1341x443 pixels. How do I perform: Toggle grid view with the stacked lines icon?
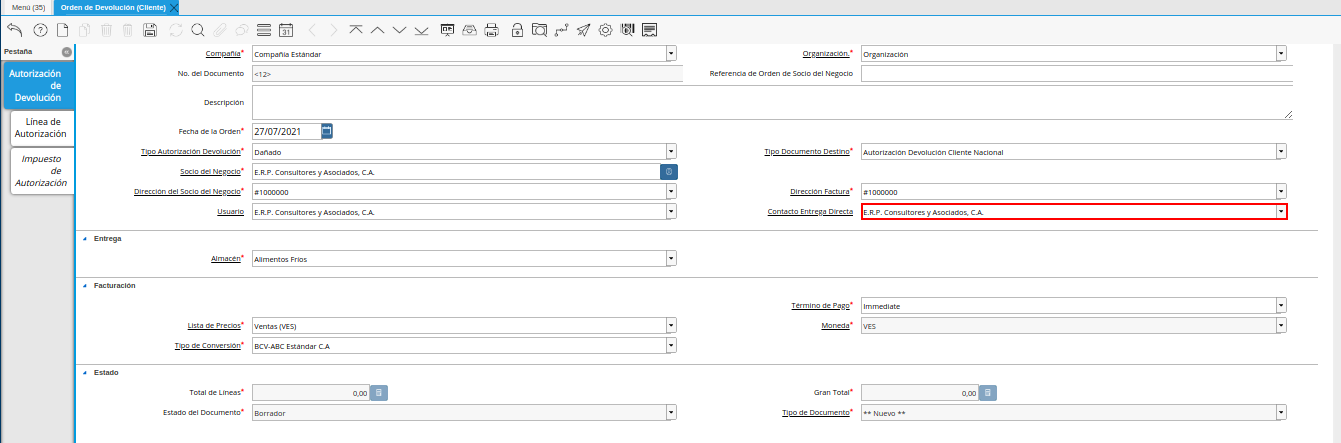(x=264, y=30)
